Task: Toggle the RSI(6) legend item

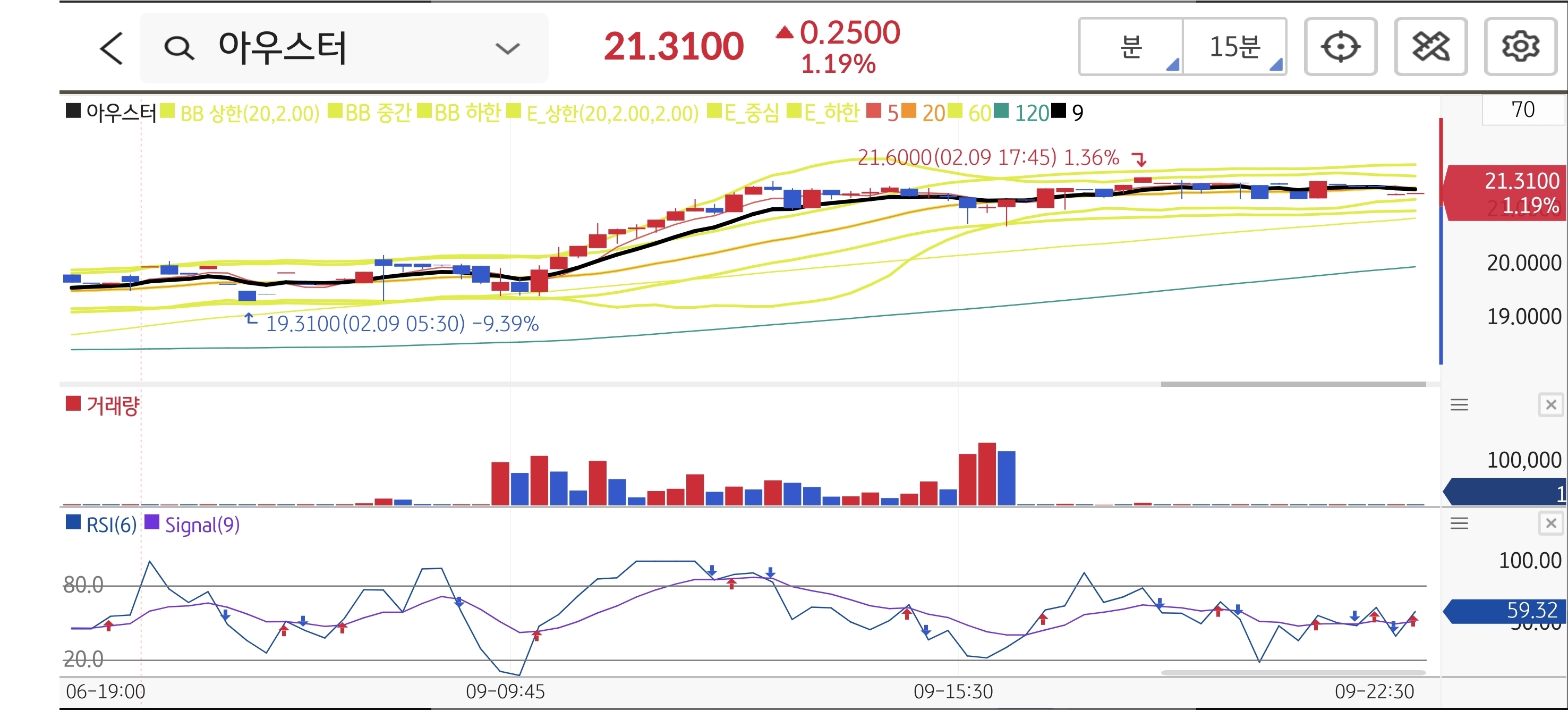Action: (111, 525)
